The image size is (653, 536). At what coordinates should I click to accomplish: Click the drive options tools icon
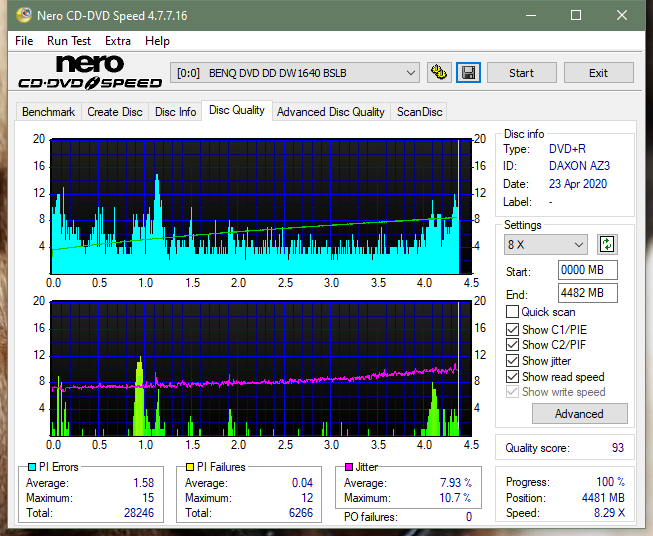pyautogui.click(x=439, y=73)
